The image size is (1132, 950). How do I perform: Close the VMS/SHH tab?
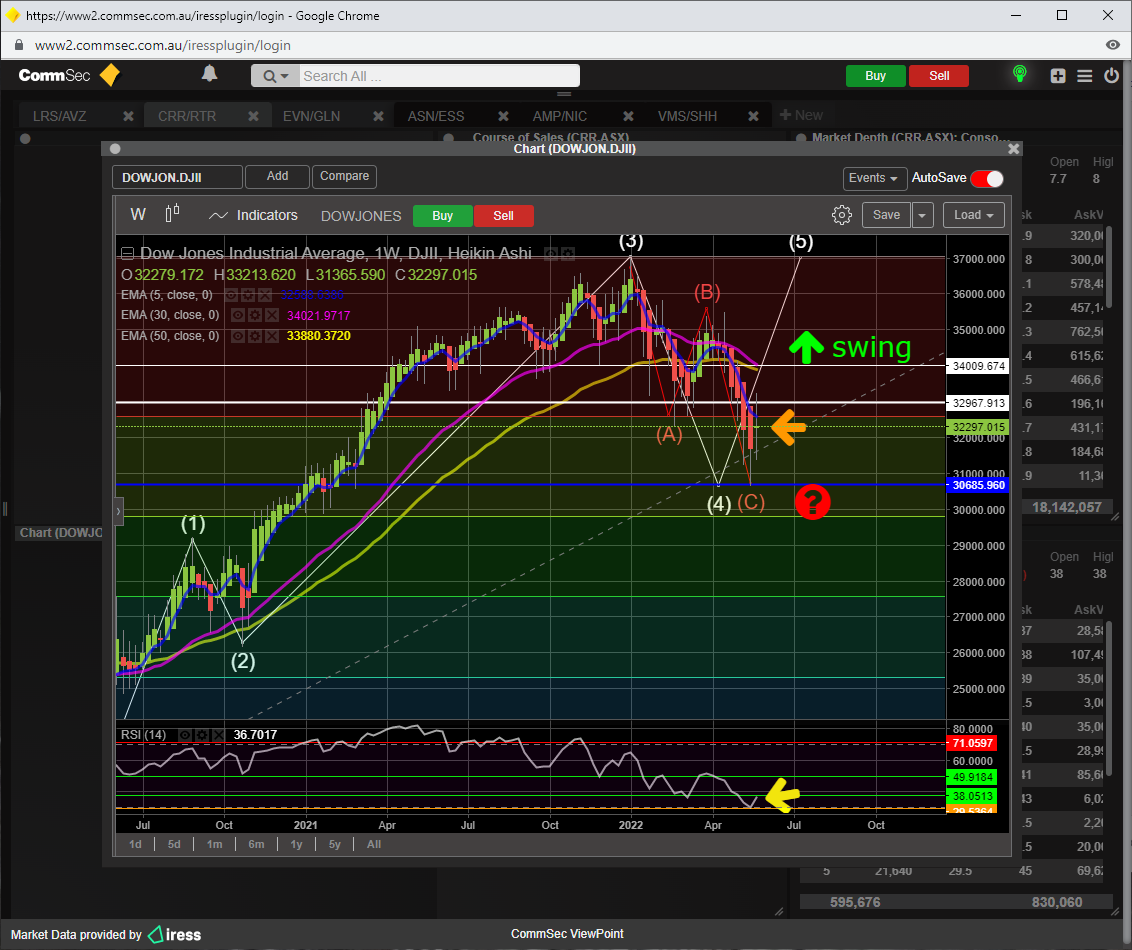(x=753, y=116)
